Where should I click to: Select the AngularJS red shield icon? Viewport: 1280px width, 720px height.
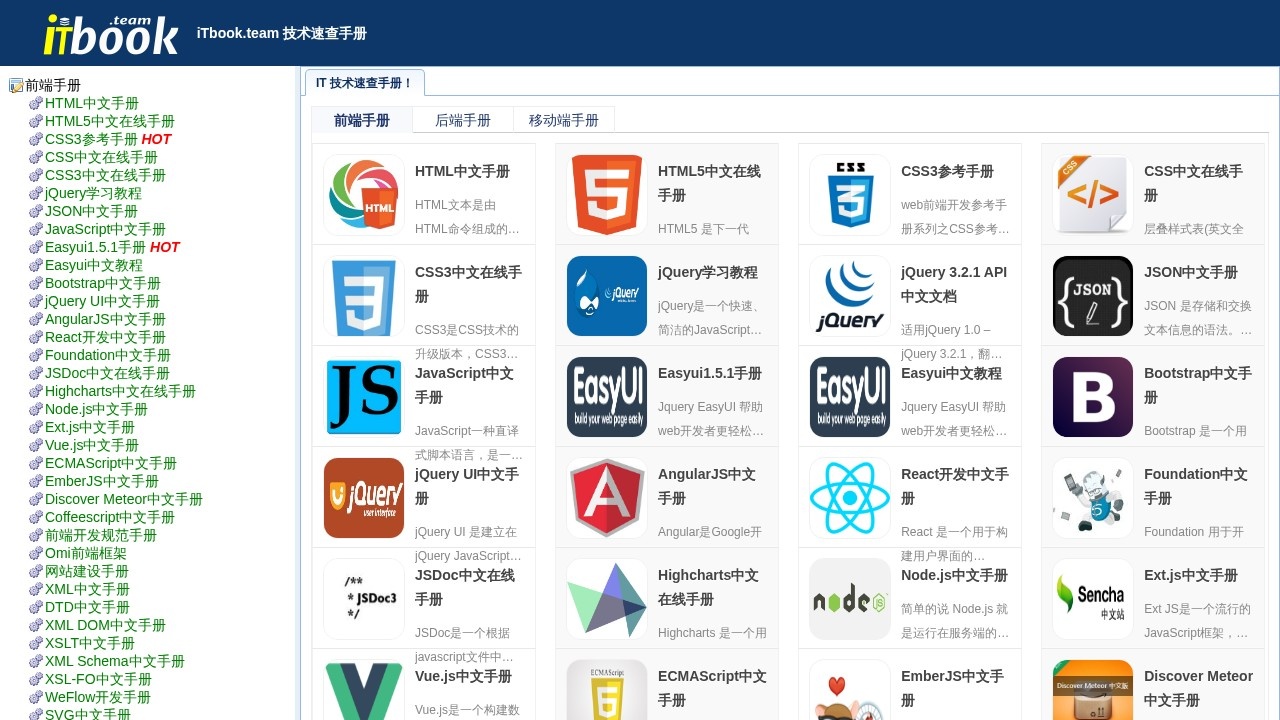tap(606, 497)
